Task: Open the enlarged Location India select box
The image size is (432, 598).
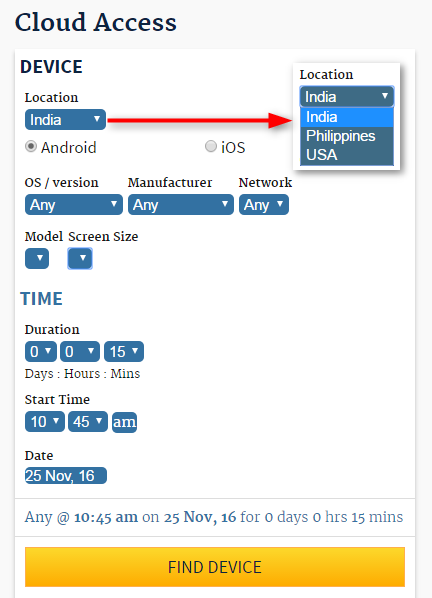Action: coord(347,97)
